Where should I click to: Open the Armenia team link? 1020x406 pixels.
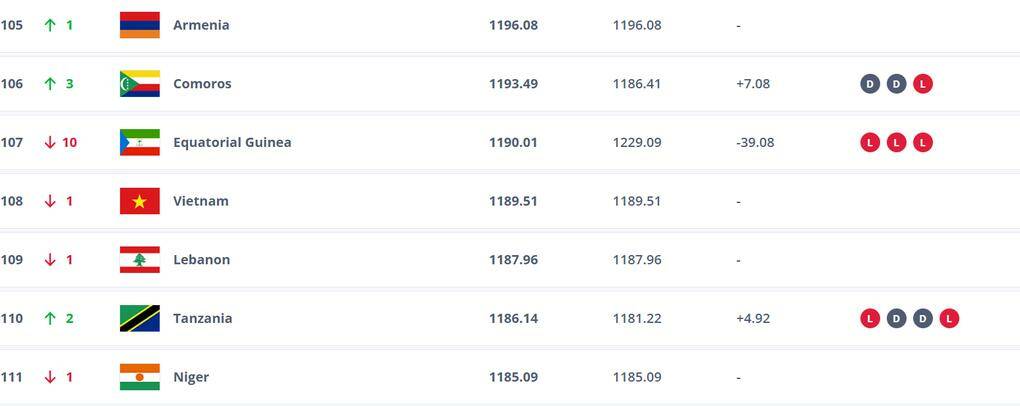pos(201,25)
